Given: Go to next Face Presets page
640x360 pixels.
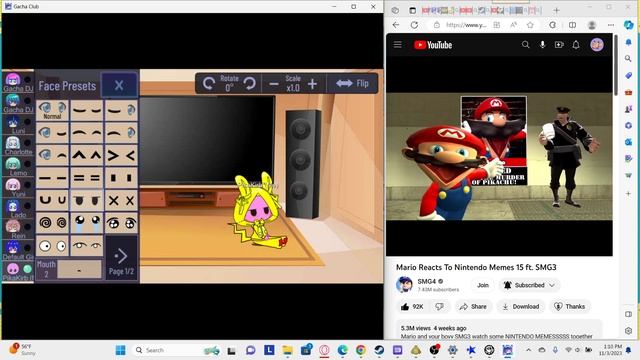Looking at the screenshot, I should tap(121, 259).
